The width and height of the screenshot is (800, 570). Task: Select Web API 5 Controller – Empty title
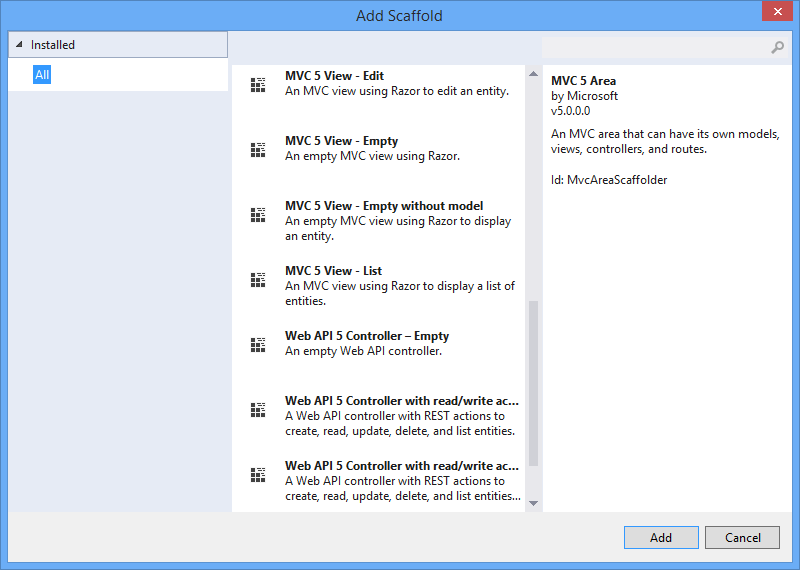click(367, 336)
